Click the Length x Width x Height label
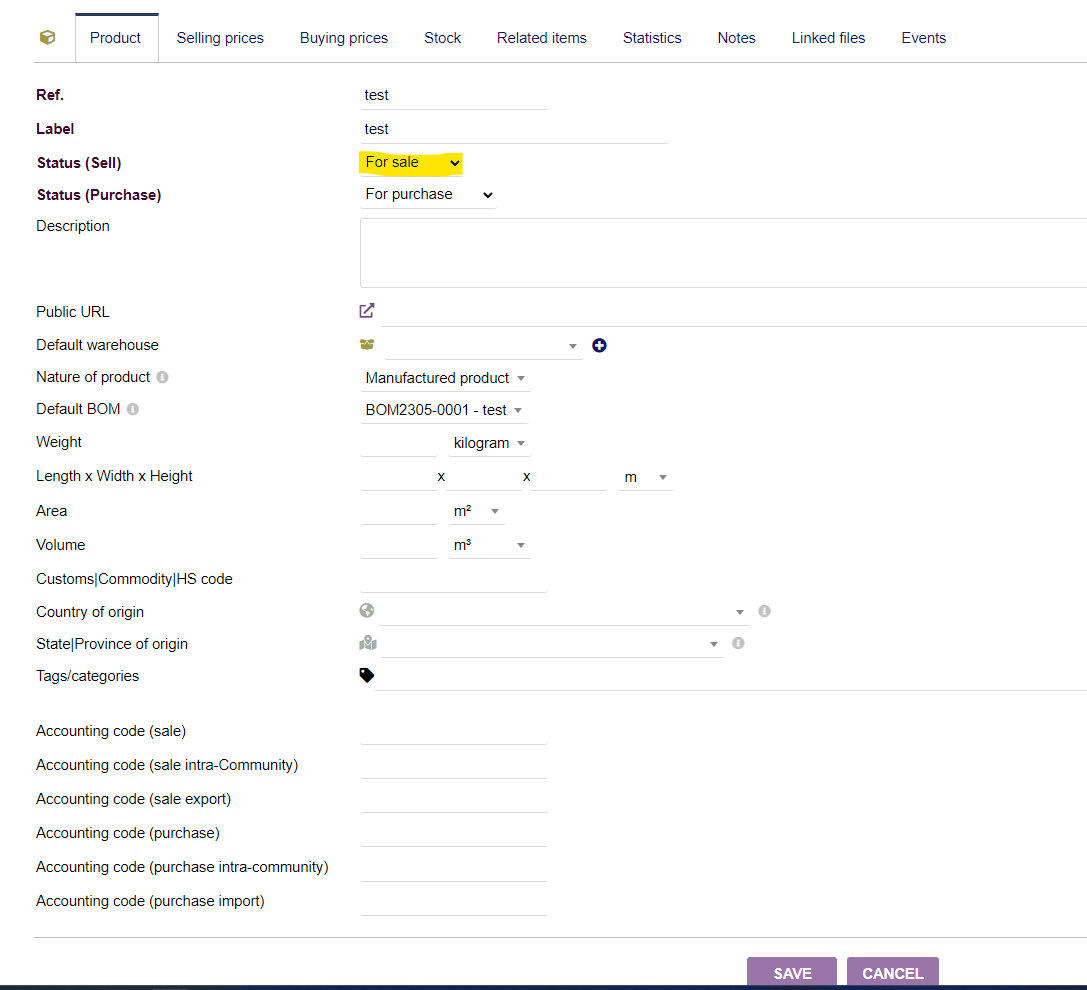The image size is (1087, 990). [114, 476]
